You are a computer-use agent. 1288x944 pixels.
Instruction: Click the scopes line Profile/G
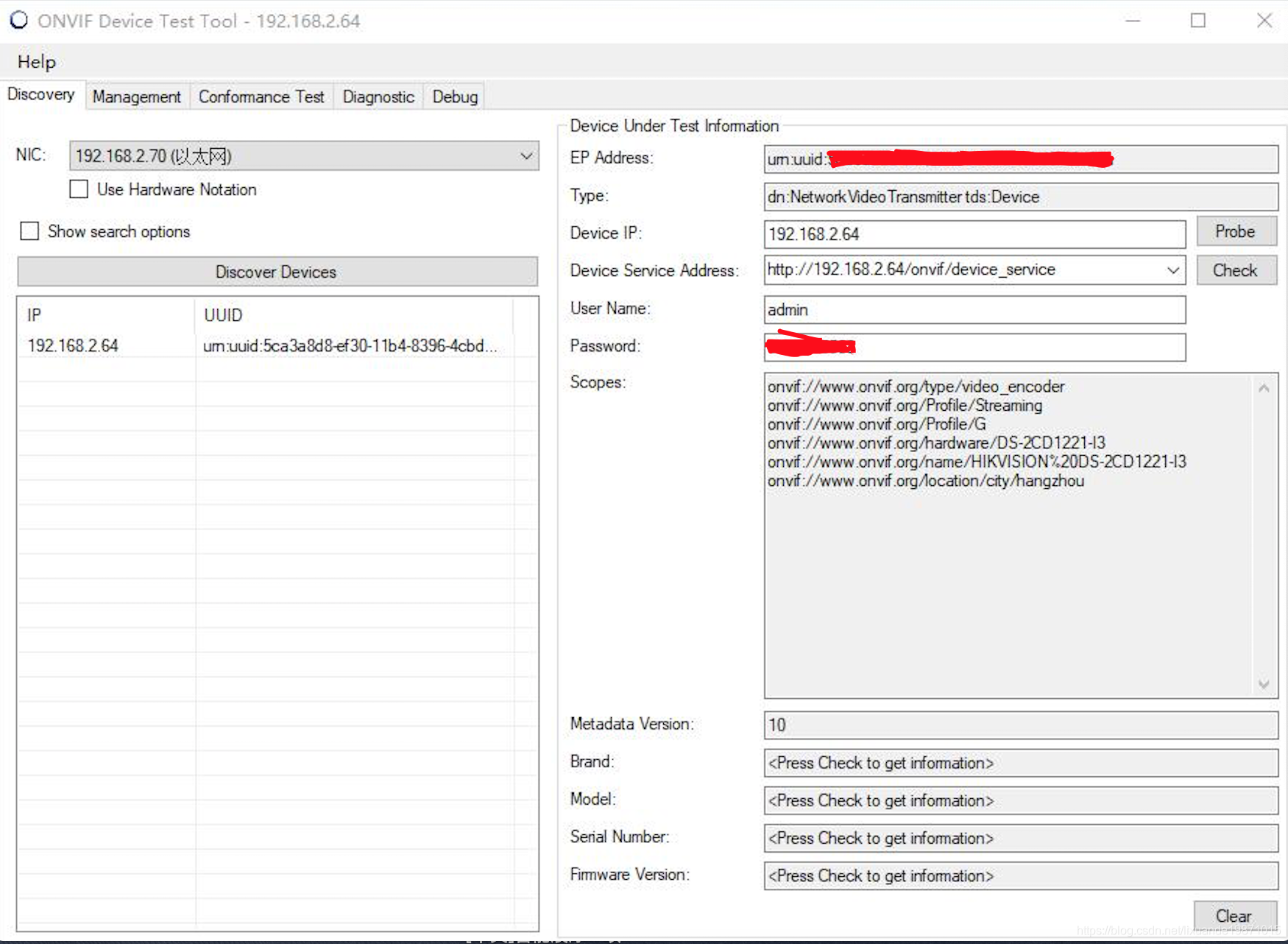[877, 424]
